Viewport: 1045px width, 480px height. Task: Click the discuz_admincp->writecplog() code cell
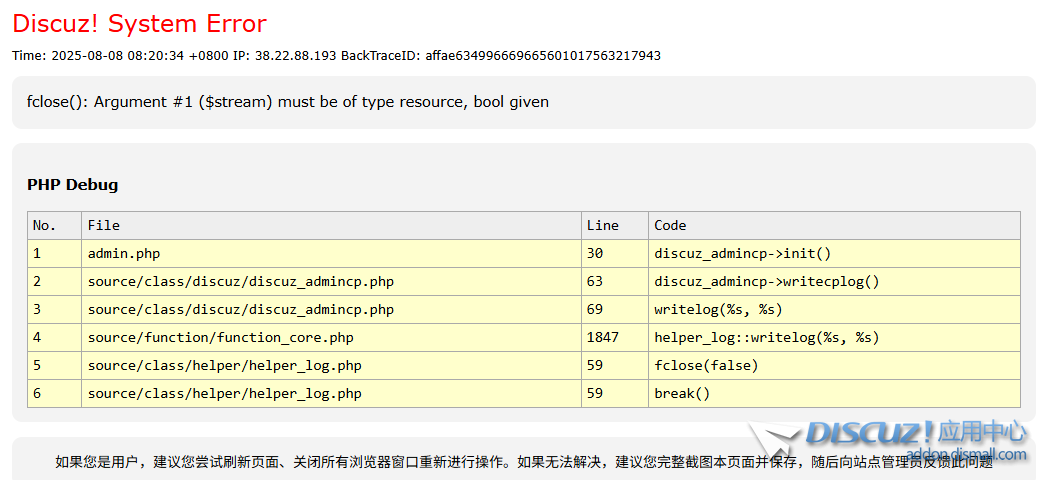834,281
